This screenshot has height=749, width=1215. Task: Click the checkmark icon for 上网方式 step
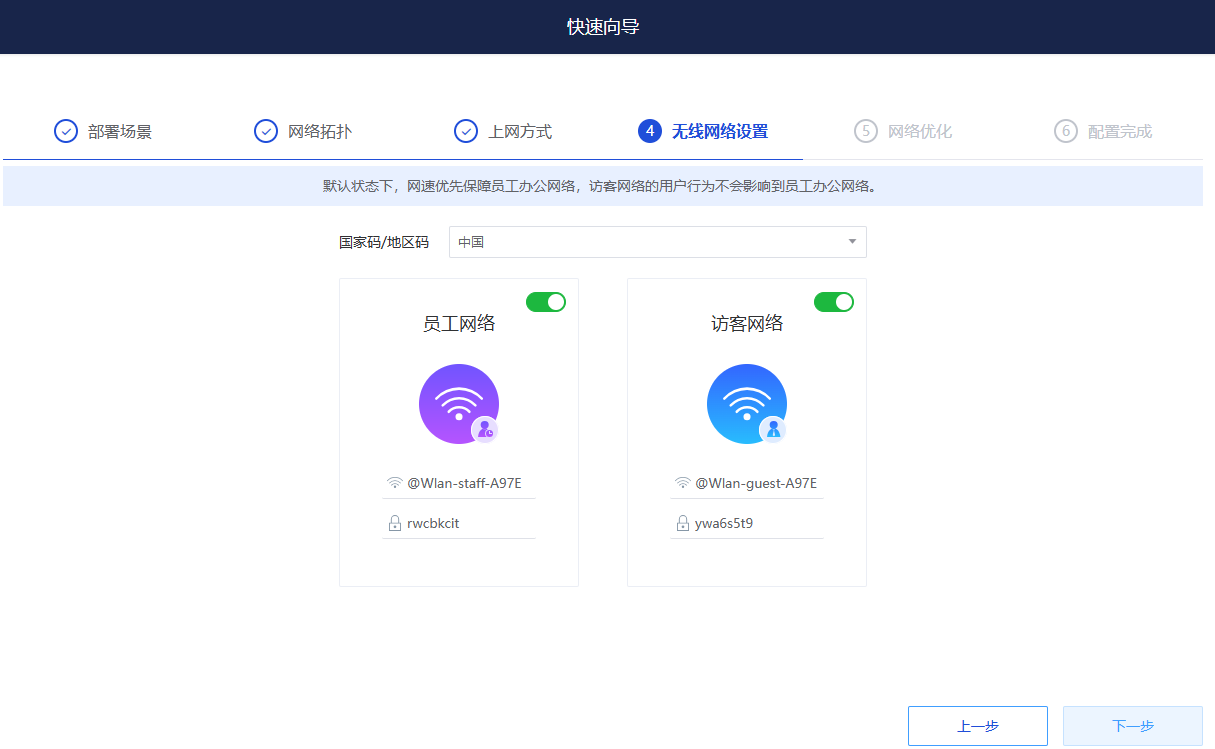[x=466, y=131]
